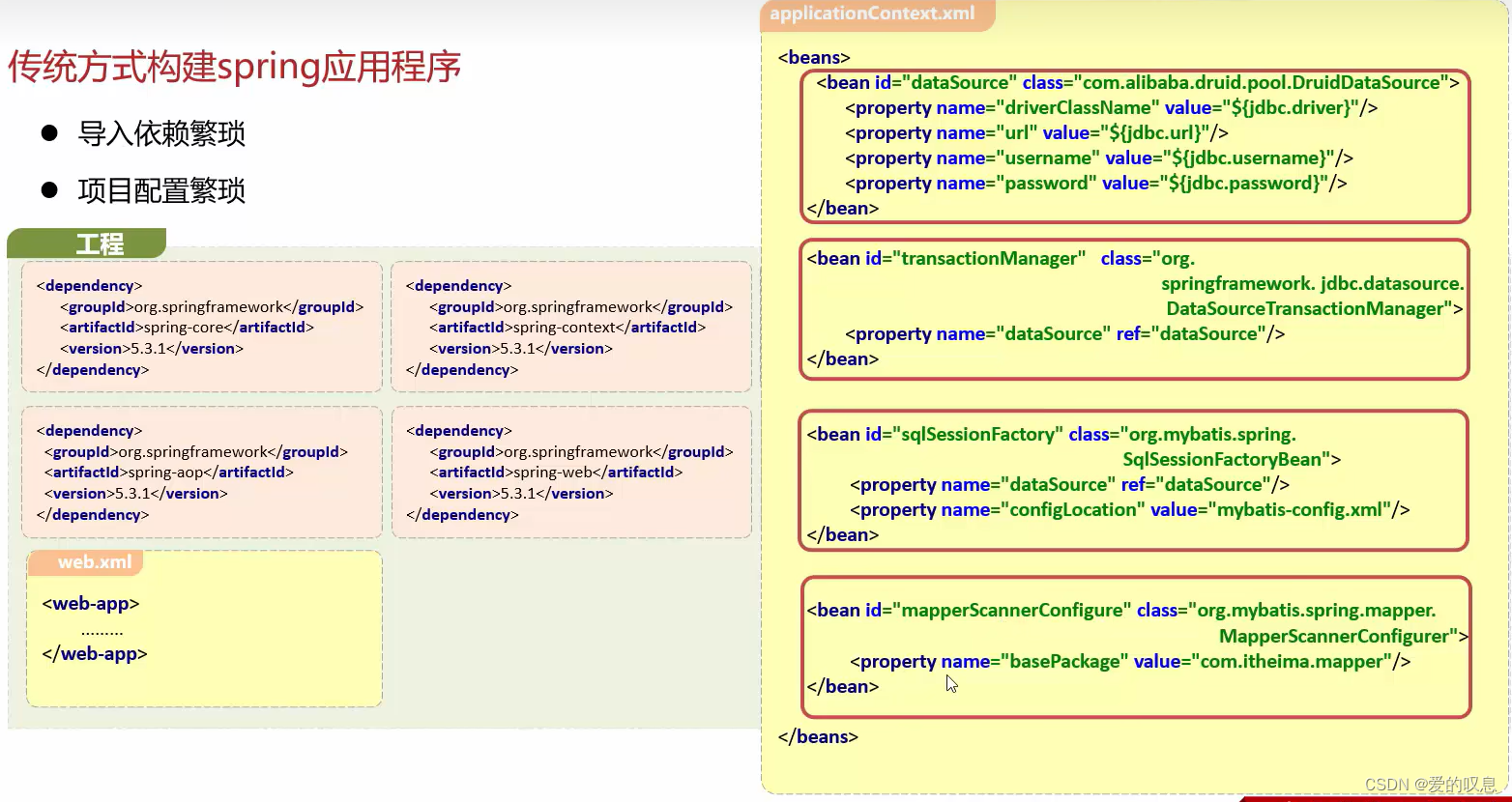The height and width of the screenshot is (802, 1512).
Task: Click the closing </web-app> tag
Action: (95, 653)
